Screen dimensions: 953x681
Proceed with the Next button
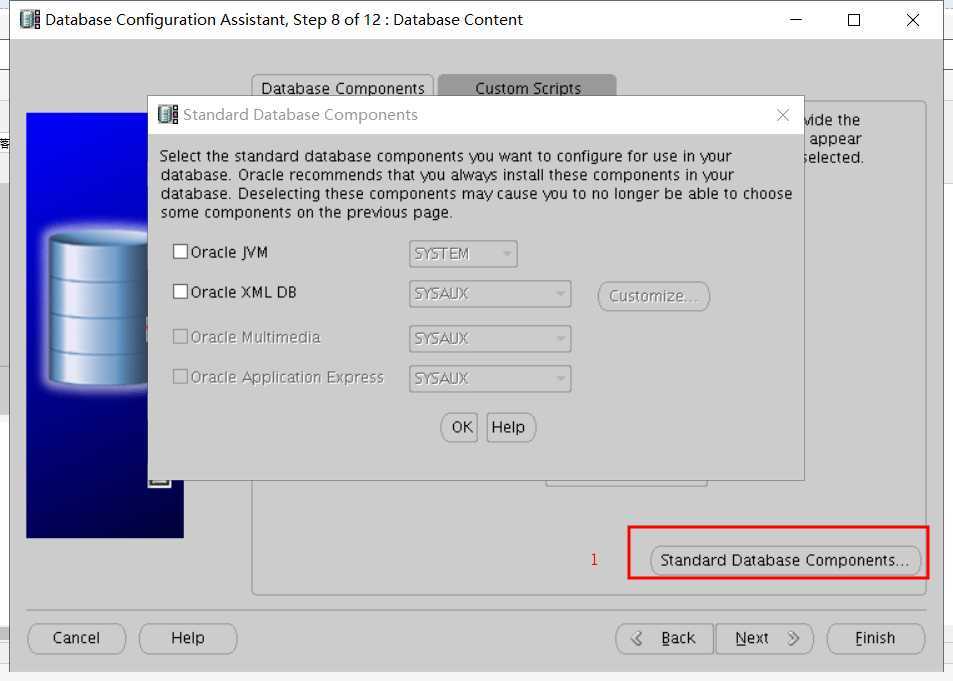765,638
